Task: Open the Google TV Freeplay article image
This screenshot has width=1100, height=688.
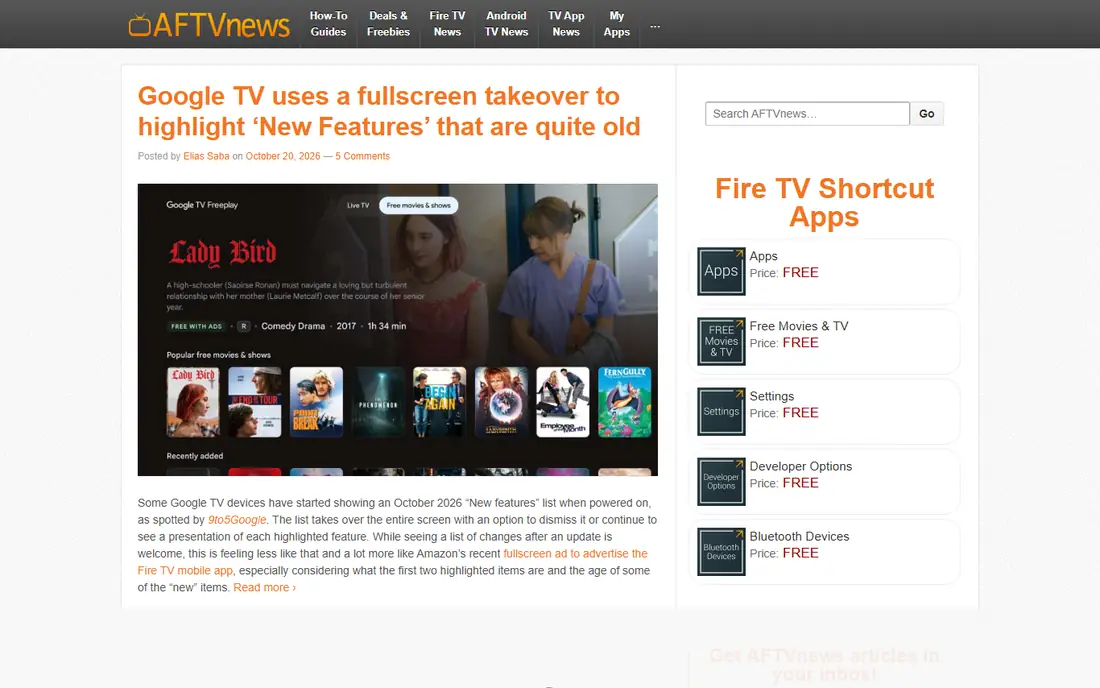Action: (x=398, y=330)
